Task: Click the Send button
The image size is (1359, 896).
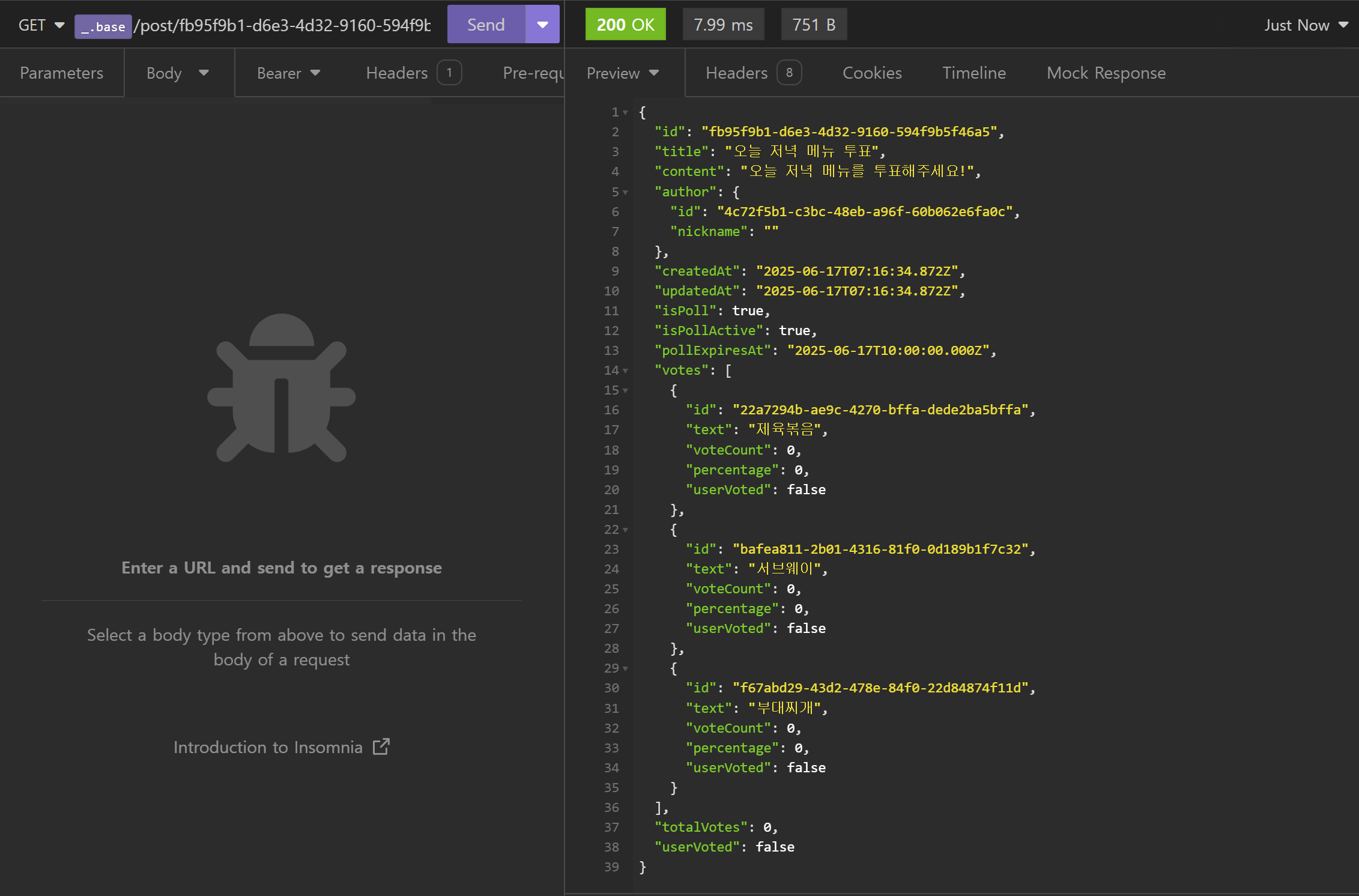Action: (x=486, y=25)
